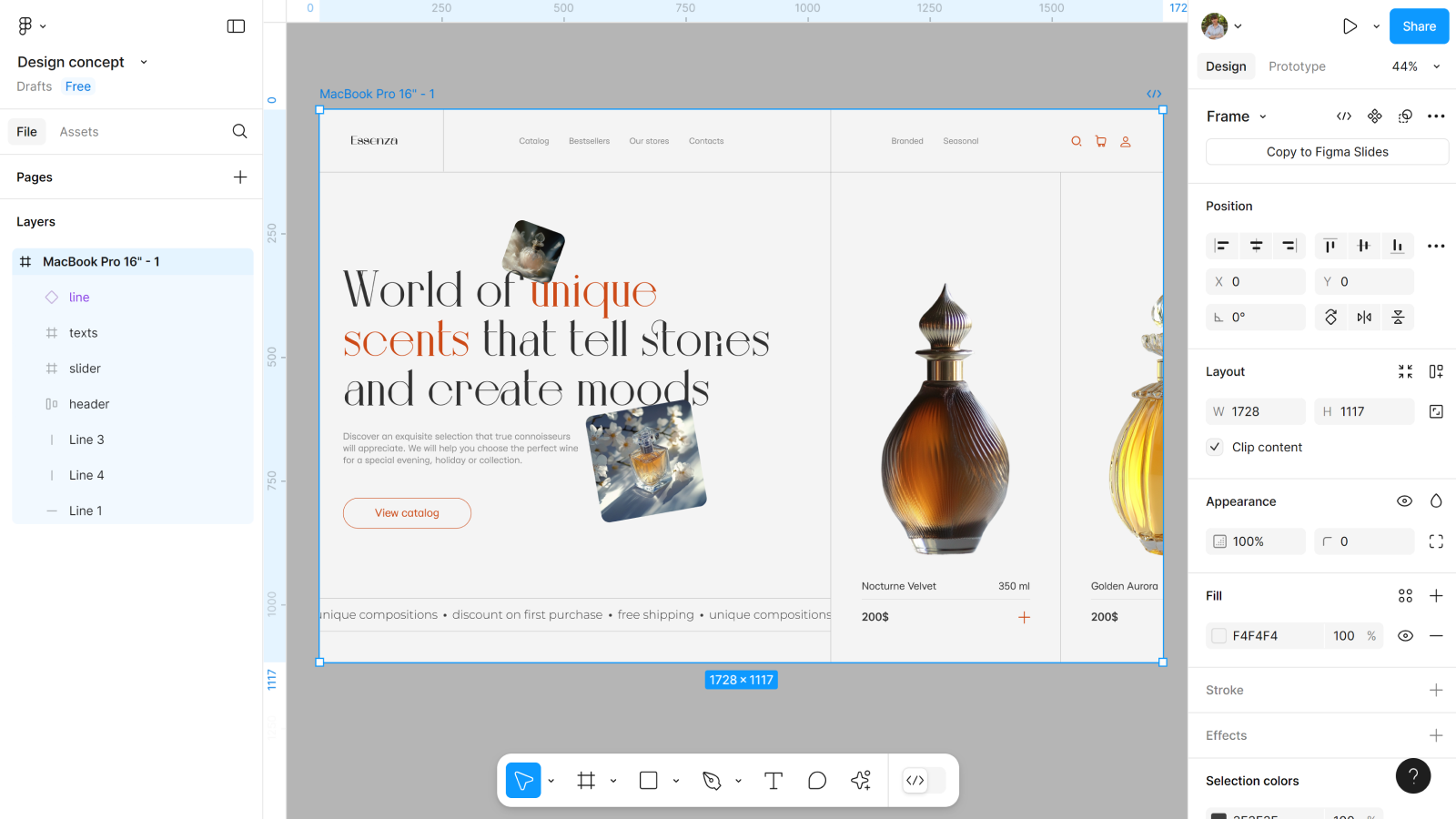The width and height of the screenshot is (1456, 819).
Task: Open the Assets tab
Action: 79,132
